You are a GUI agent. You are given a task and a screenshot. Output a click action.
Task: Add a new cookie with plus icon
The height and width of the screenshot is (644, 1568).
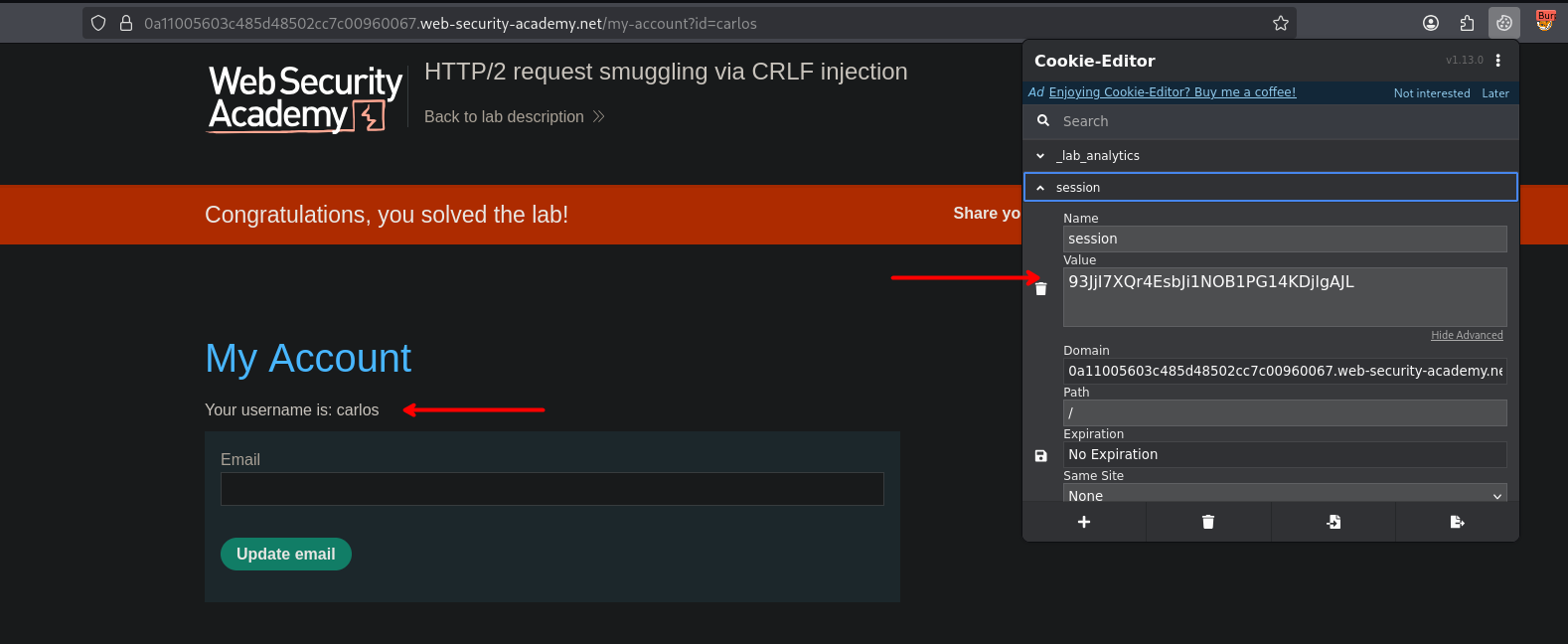[x=1084, y=522]
